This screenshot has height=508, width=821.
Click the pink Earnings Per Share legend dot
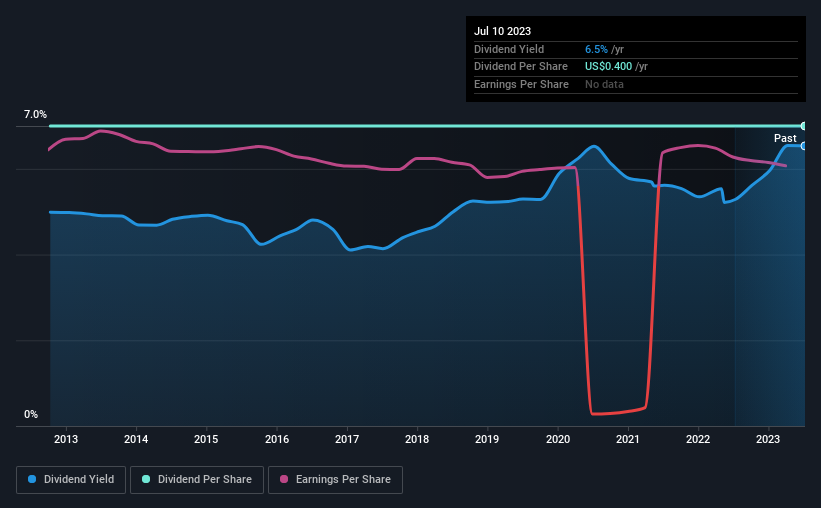pos(284,479)
